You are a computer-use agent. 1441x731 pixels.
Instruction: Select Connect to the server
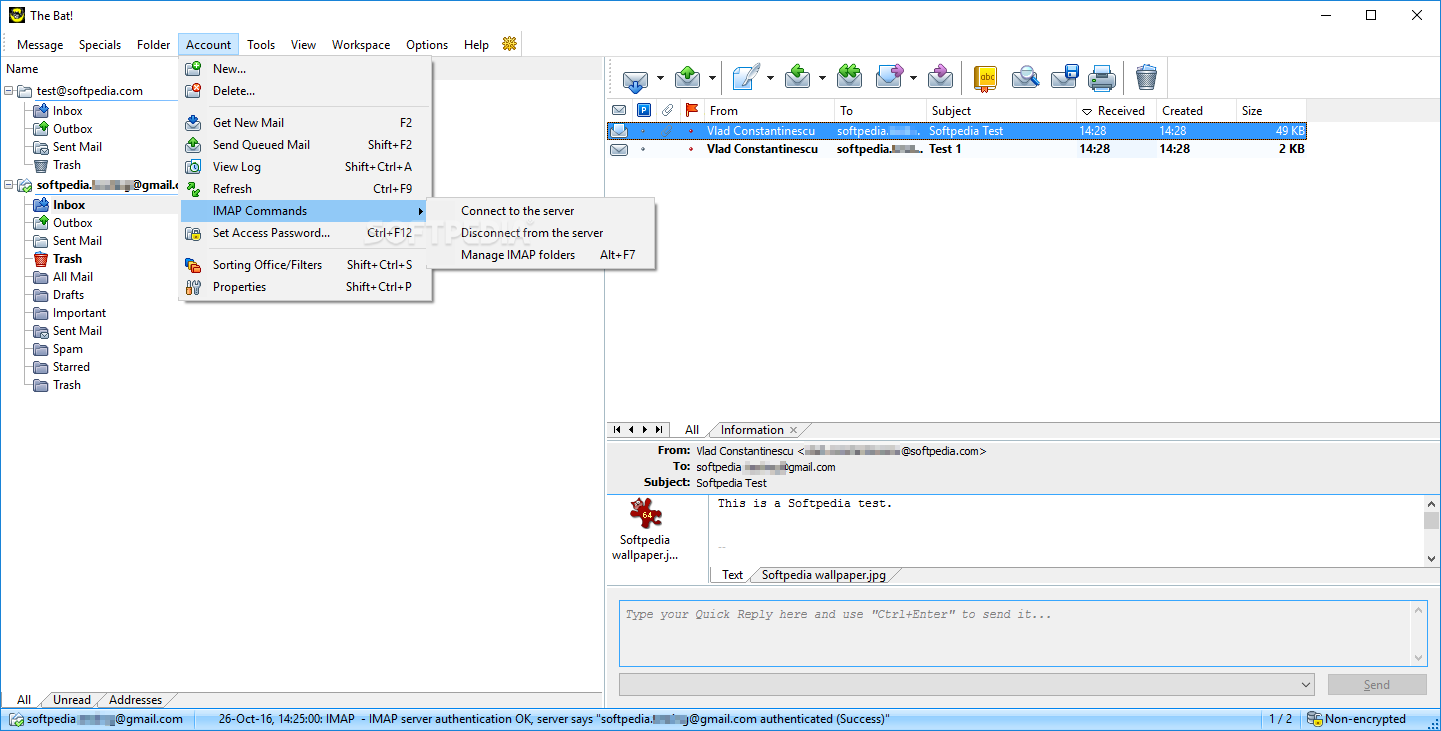point(540,211)
